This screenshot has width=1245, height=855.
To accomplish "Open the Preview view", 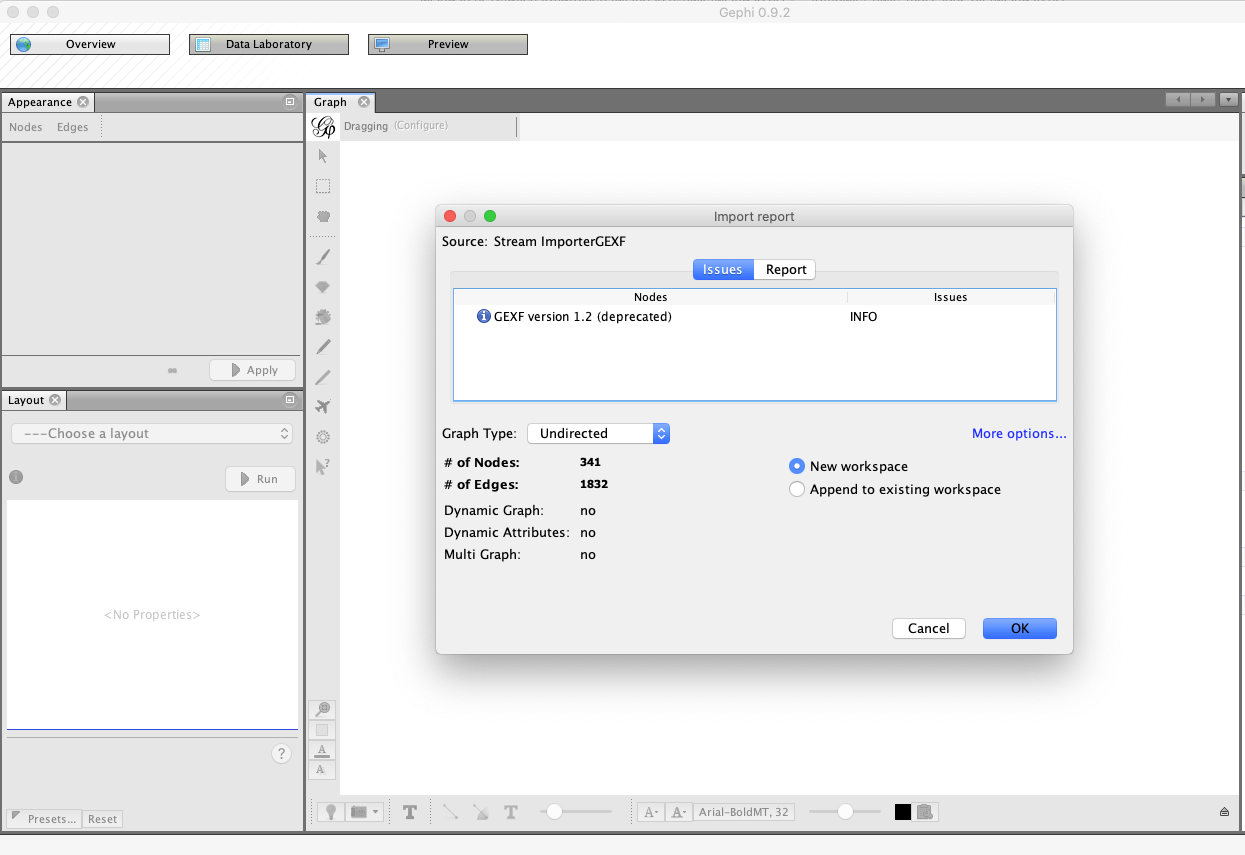I will click(x=448, y=44).
